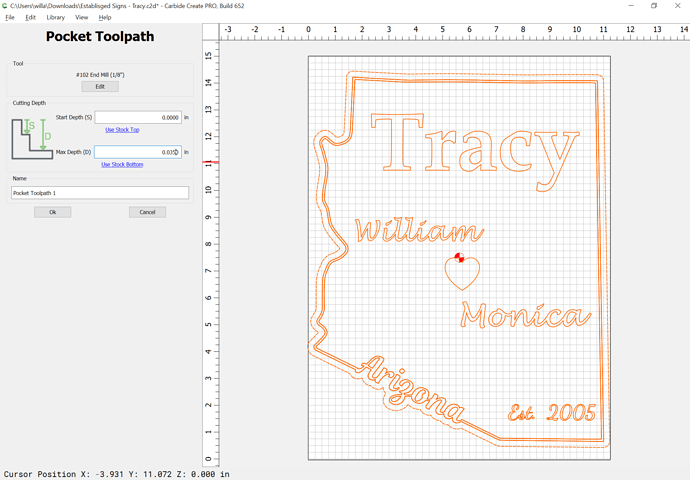
Task: Open the View menu
Action: 81,18
